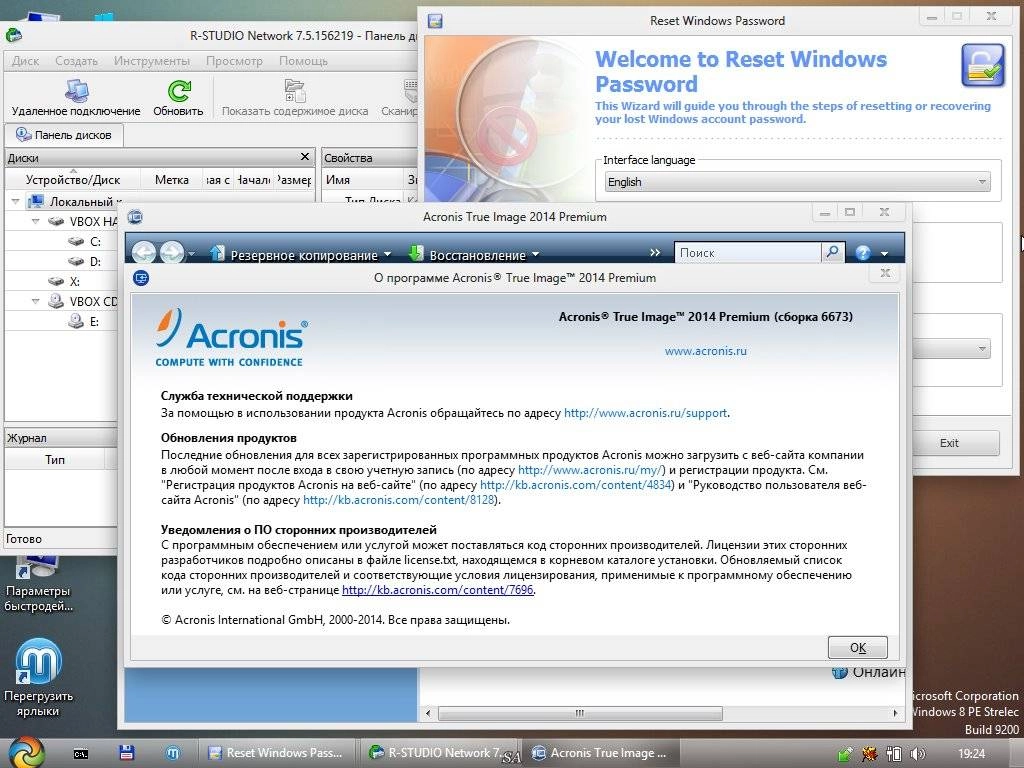Open the Помощь menu in R-STUDIO
Screen dimensions: 1024x768
click(x=303, y=61)
